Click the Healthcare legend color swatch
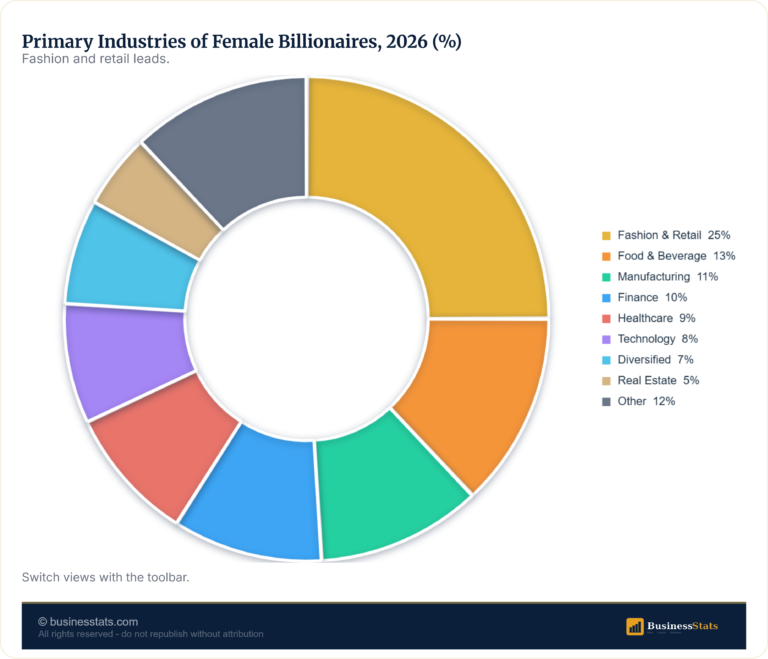Viewport: 768px width, 659px height. click(606, 318)
